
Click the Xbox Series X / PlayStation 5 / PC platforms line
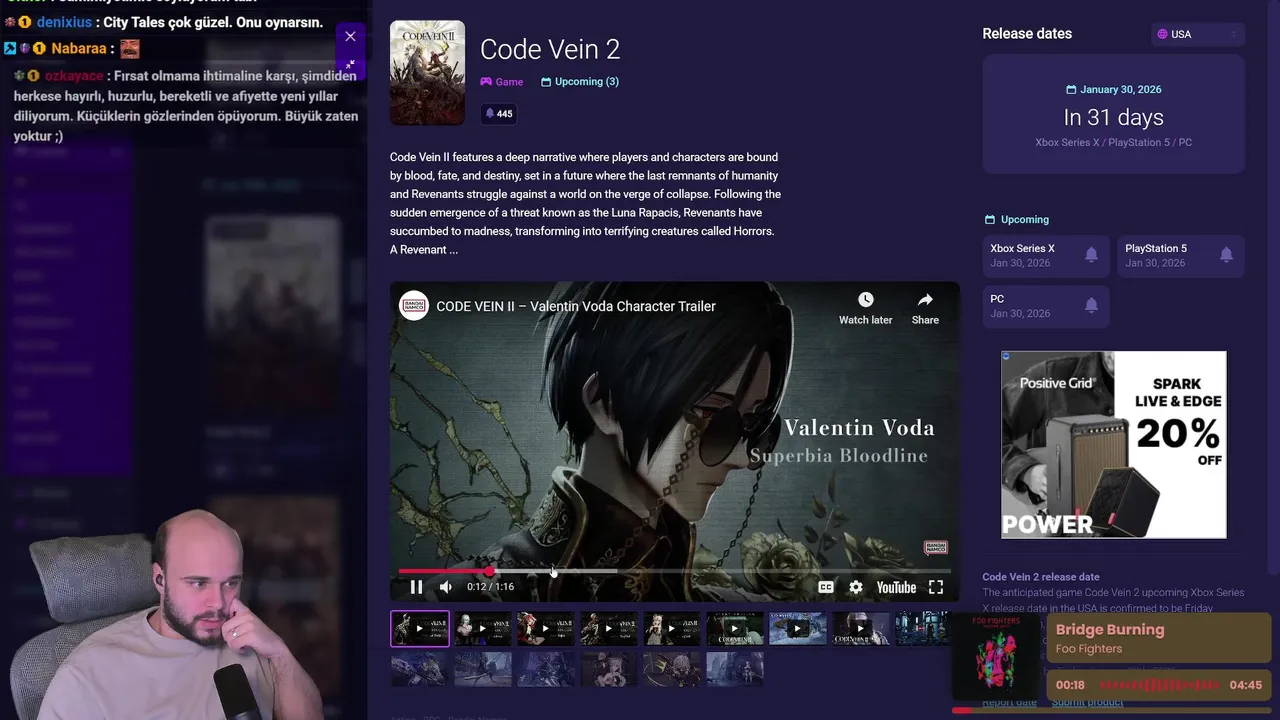tap(1113, 143)
